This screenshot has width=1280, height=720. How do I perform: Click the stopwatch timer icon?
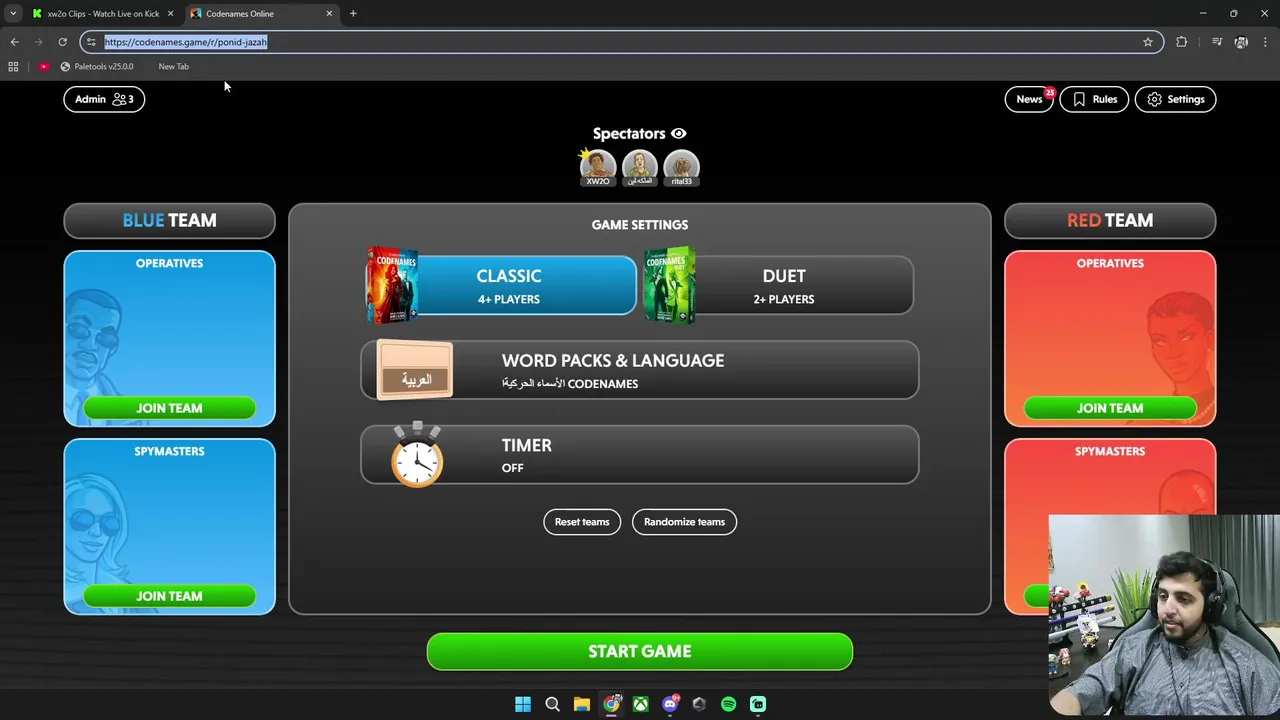pos(417,455)
